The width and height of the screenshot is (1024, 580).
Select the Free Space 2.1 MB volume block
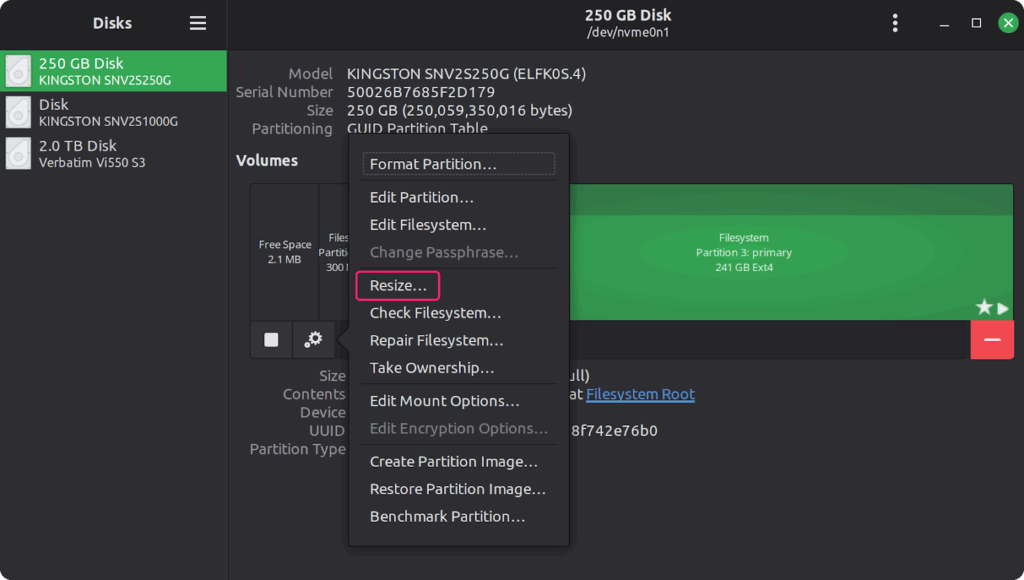(x=285, y=252)
